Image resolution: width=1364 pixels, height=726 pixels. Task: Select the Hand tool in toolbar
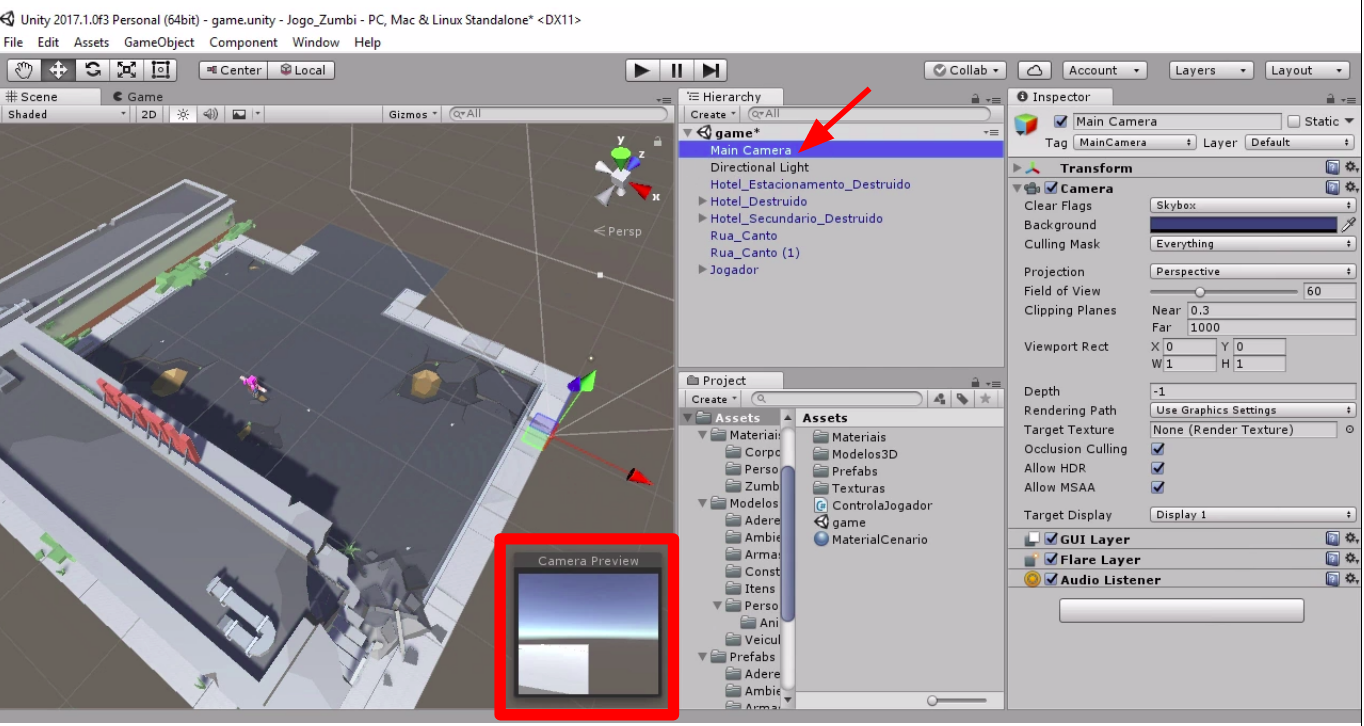coord(24,70)
